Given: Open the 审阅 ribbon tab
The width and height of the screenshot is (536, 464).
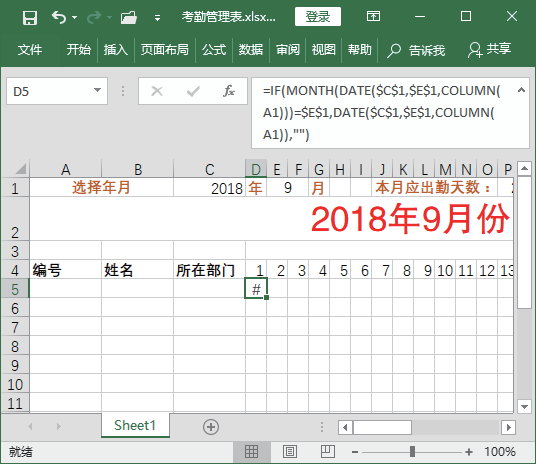Looking at the screenshot, I should point(288,50).
